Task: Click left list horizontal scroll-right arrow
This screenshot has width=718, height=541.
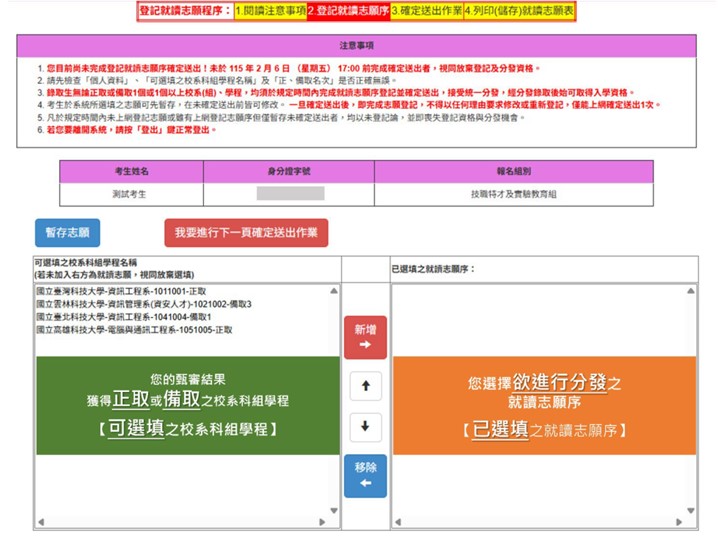Action: [324, 522]
